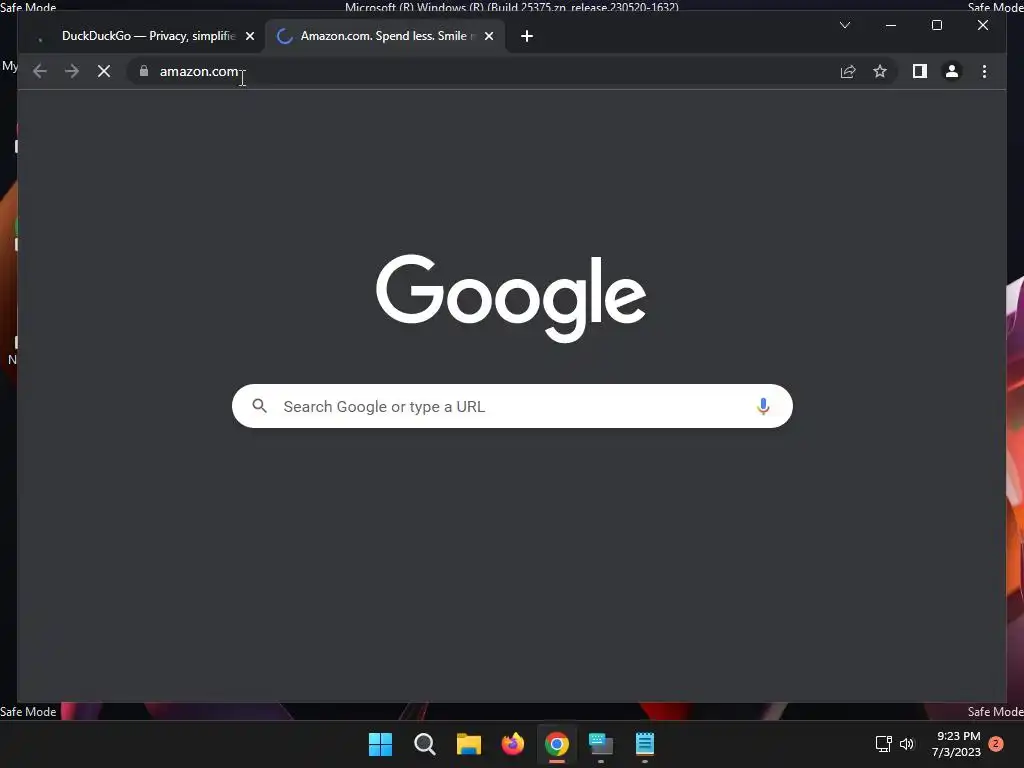The image size is (1024, 768).
Task: Open Chrome three-dot menu
Action: (x=984, y=71)
